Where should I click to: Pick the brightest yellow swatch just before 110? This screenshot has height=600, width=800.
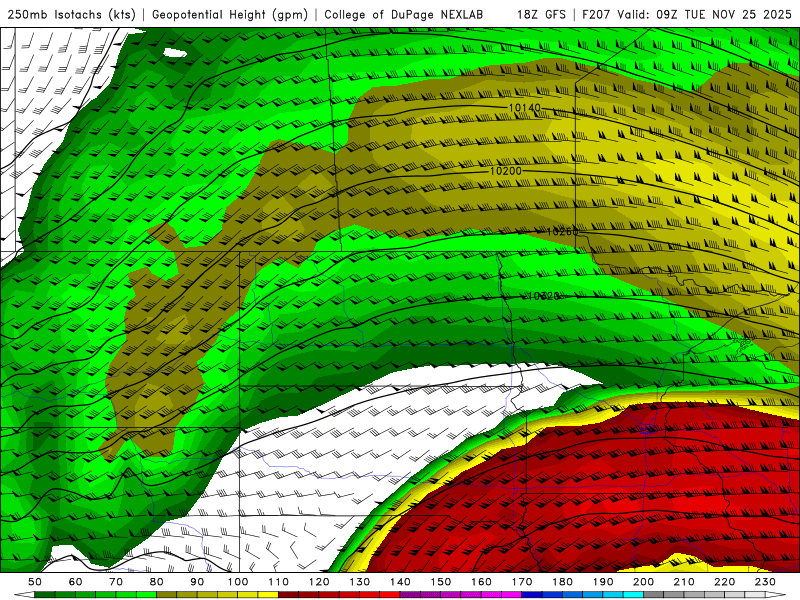tap(268, 595)
